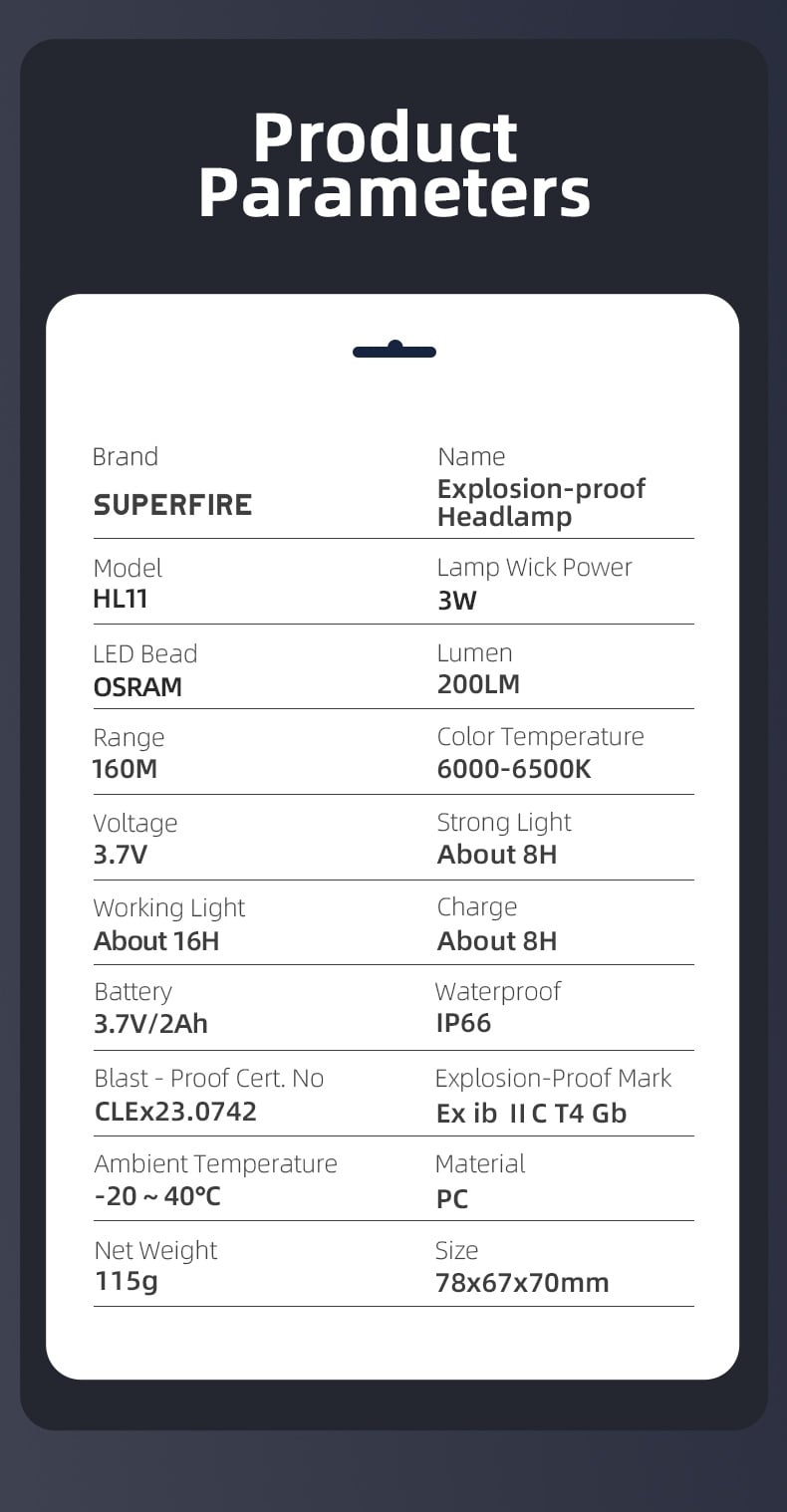Click the drag handle atop the white card

pyautogui.click(x=394, y=351)
